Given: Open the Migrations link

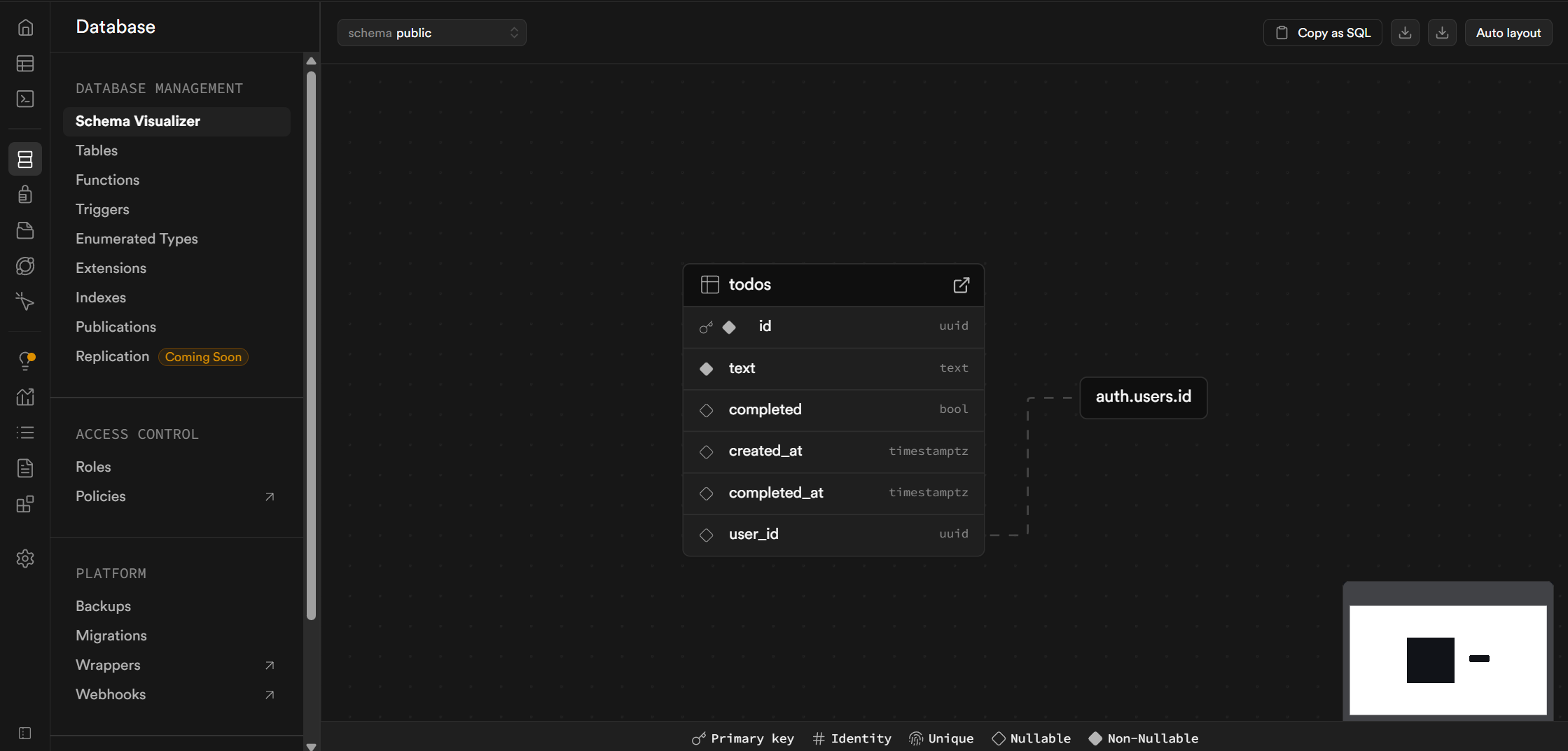Looking at the screenshot, I should pyautogui.click(x=111, y=636).
